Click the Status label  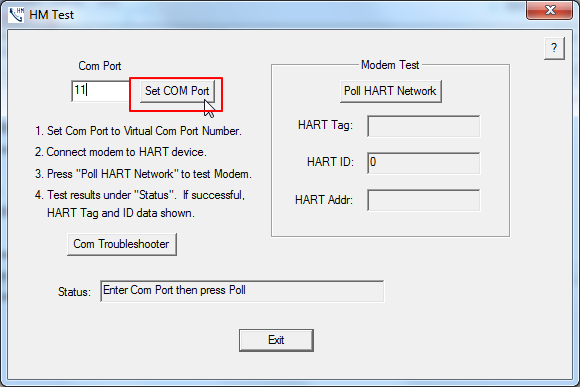(x=74, y=292)
